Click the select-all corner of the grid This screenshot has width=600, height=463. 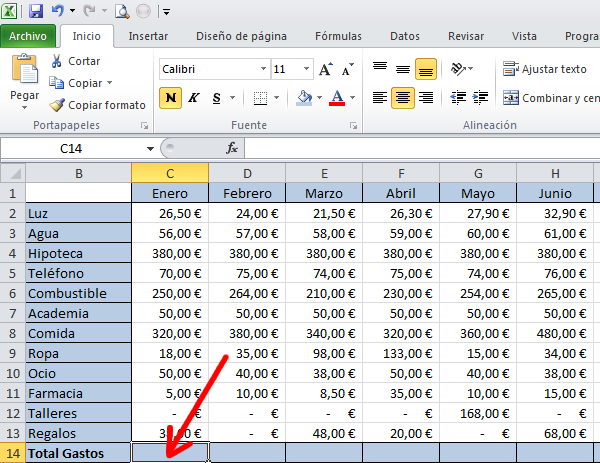[13, 173]
